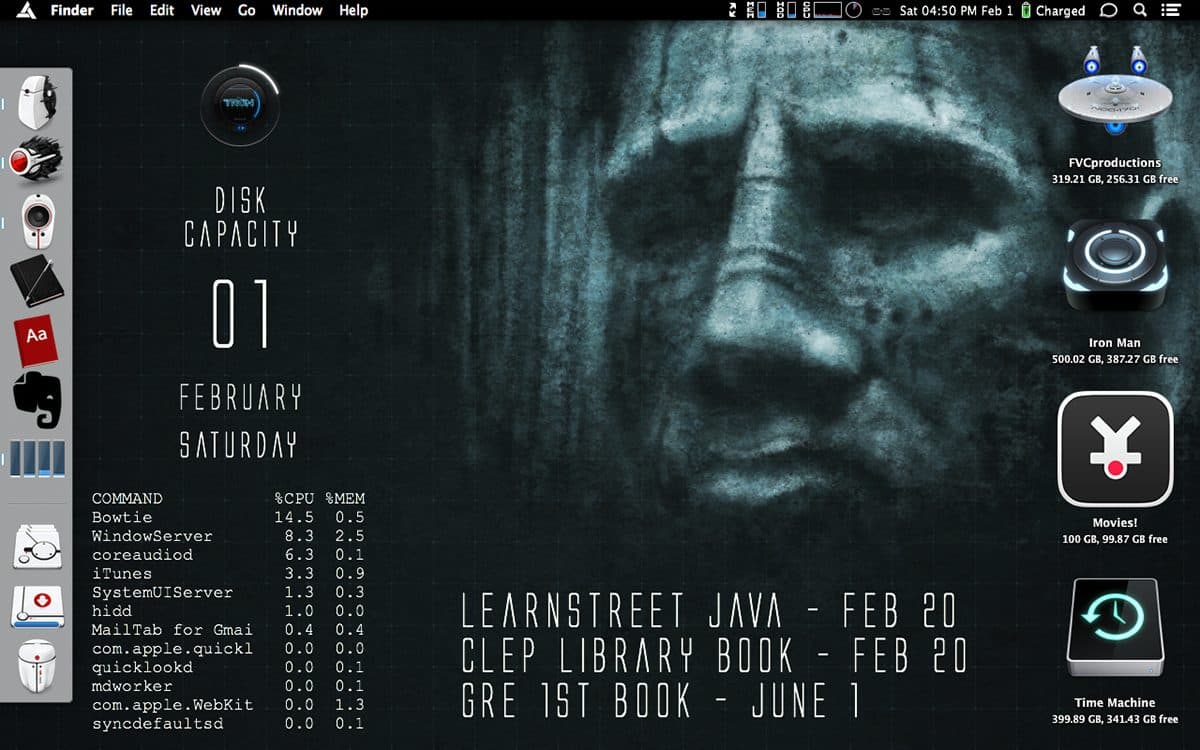
Task: Expand the CPU usage graph monitor
Action: pyautogui.click(x=827, y=11)
